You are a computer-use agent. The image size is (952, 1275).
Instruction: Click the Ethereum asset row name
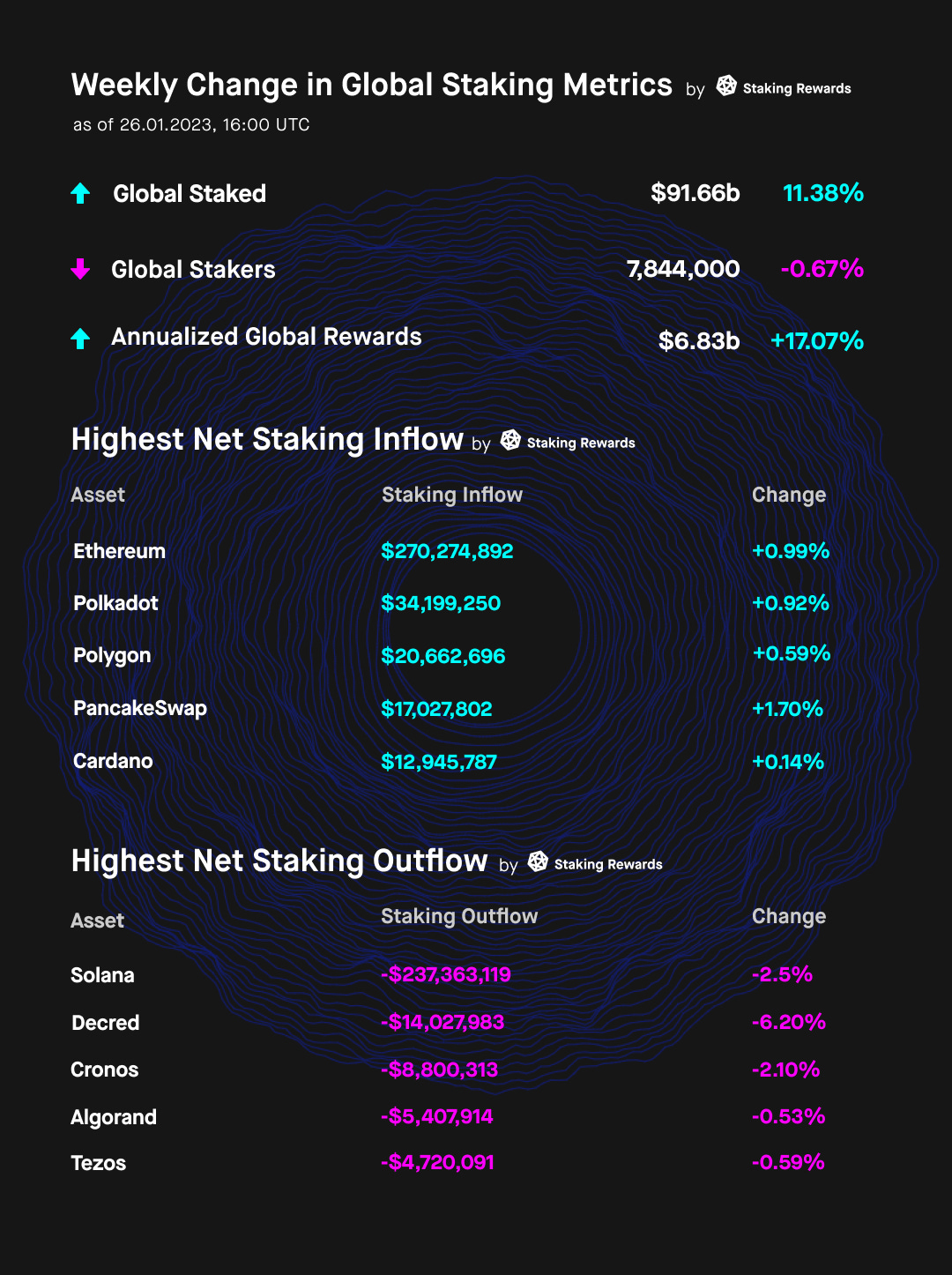(x=119, y=551)
